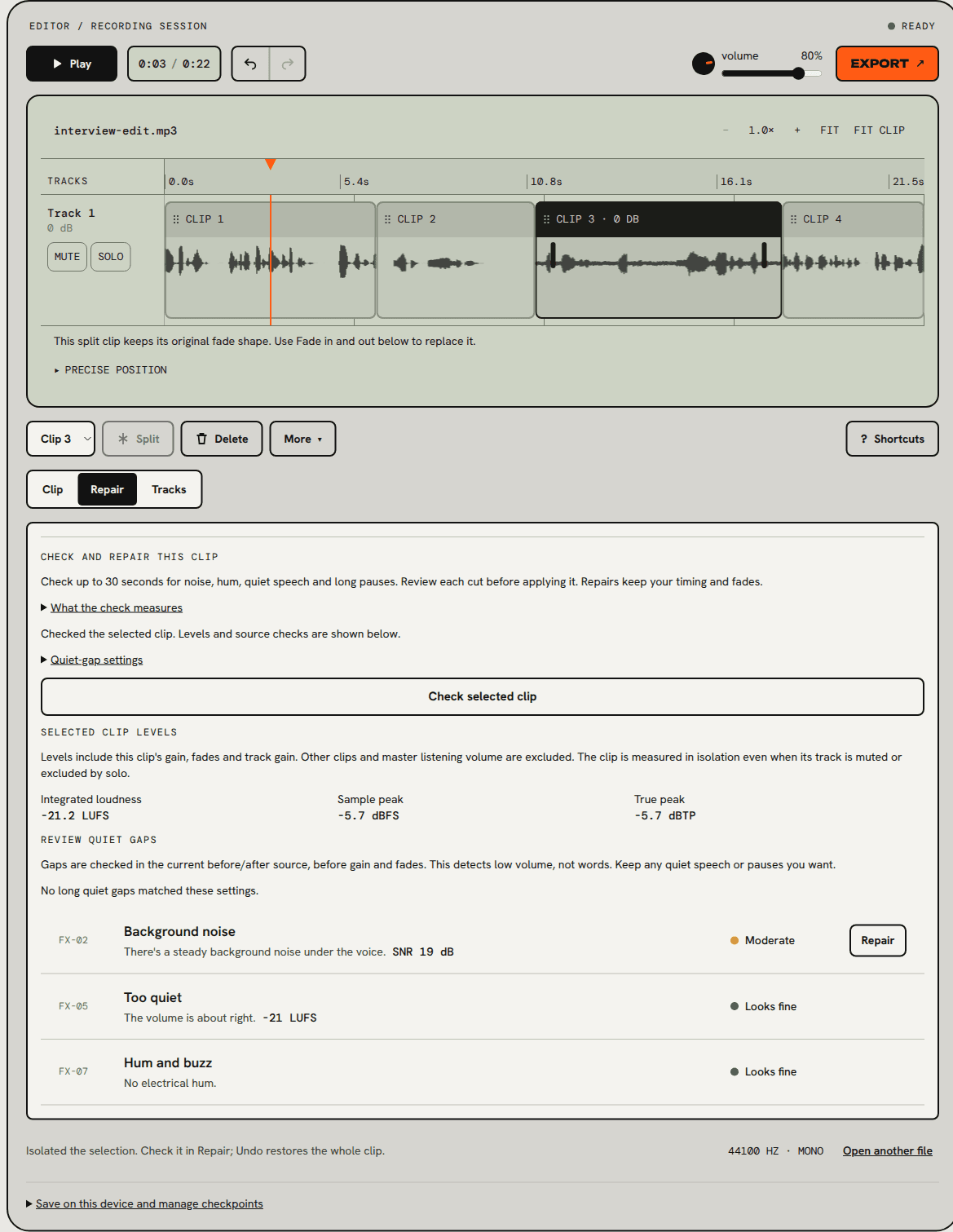The width and height of the screenshot is (953, 1232).
Task: Switch to the Clip tab
Action: [x=53, y=489]
